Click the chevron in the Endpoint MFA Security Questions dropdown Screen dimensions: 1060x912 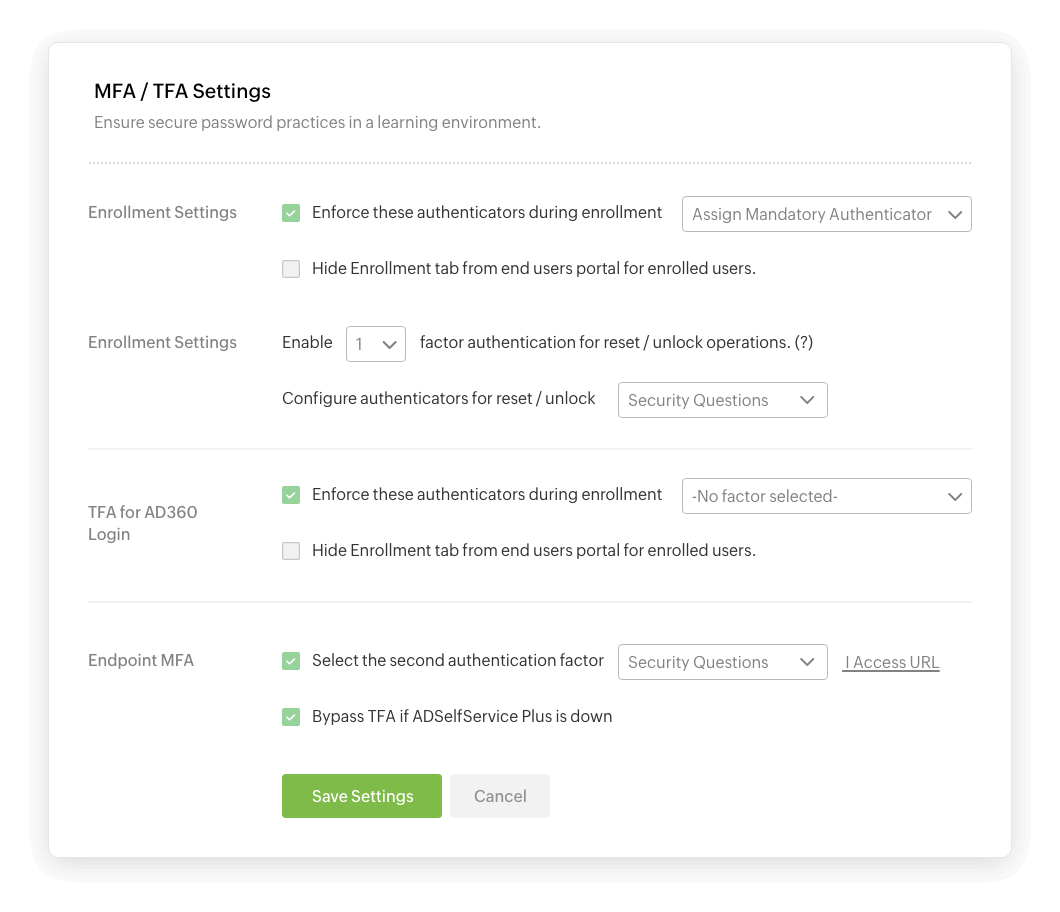pyautogui.click(x=808, y=662)
